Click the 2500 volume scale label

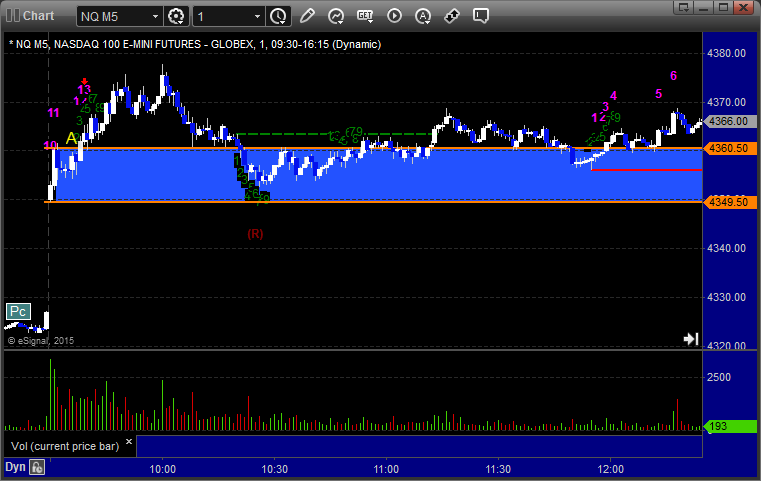(719, 377)
